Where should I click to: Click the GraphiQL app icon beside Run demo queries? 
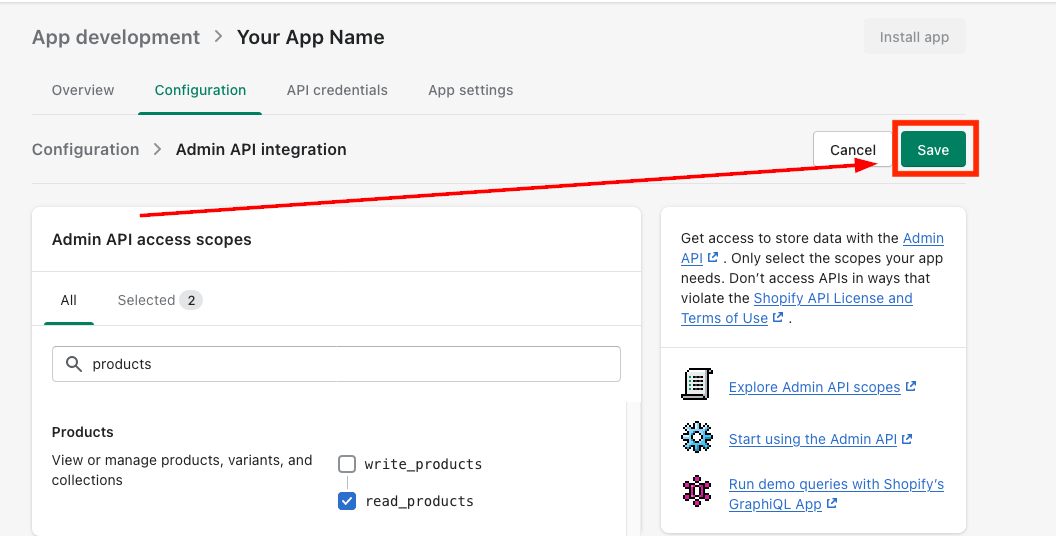click(696, 491)
